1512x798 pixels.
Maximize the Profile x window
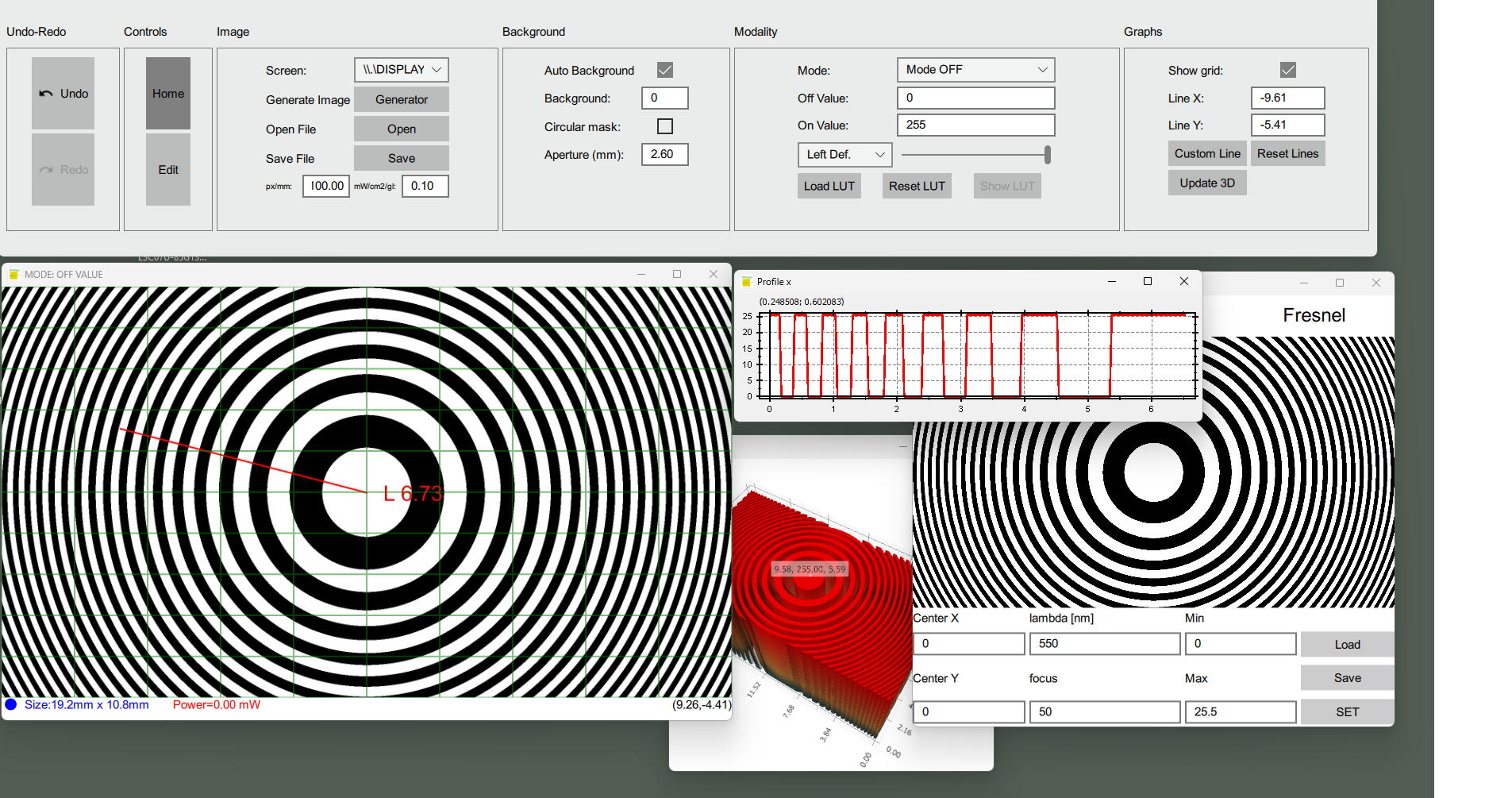coord(1148,281)
